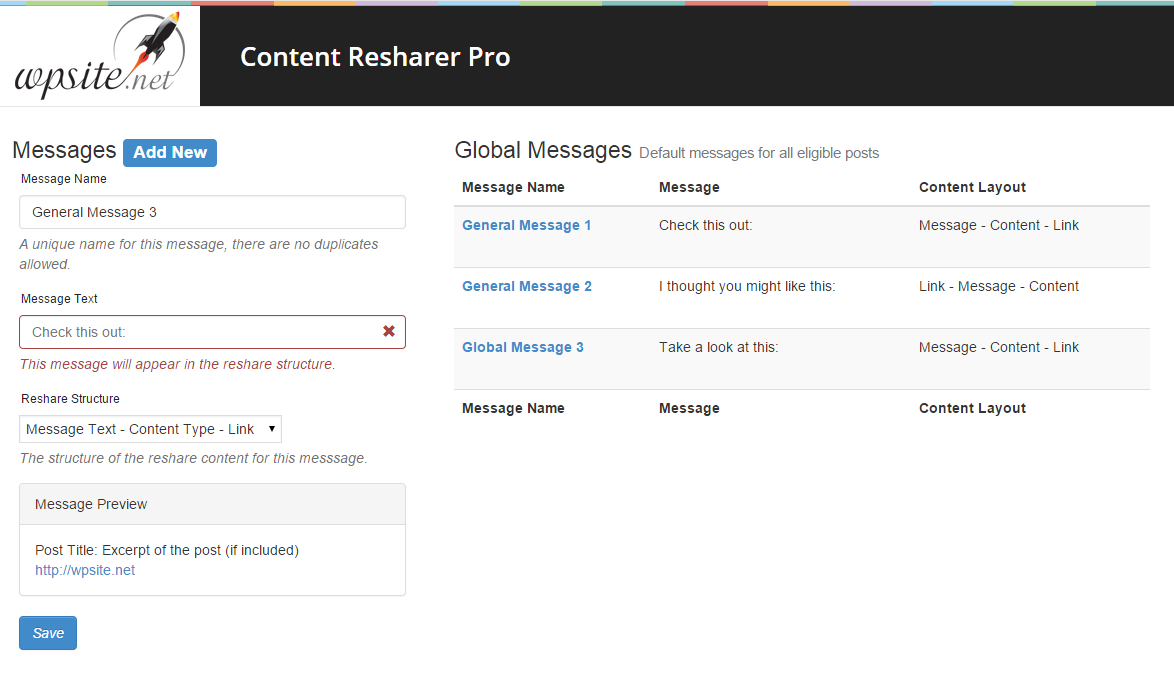Click 'Default messages for all eligible posts' subtitle
The image size is (1174, 676).
pyautogui.click(x=758, y=153)
